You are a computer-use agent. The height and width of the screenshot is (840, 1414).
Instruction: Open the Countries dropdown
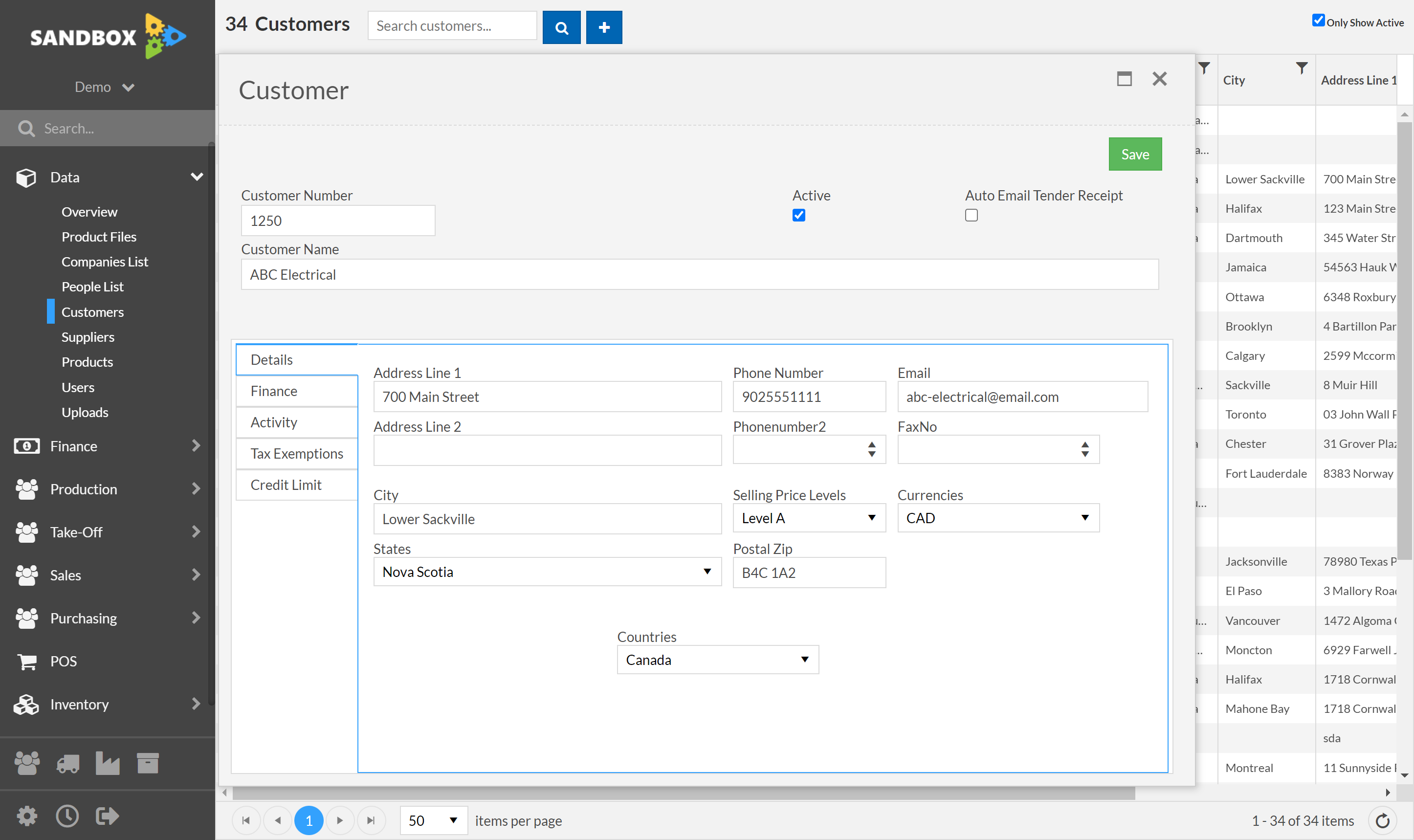click(717, 660)
